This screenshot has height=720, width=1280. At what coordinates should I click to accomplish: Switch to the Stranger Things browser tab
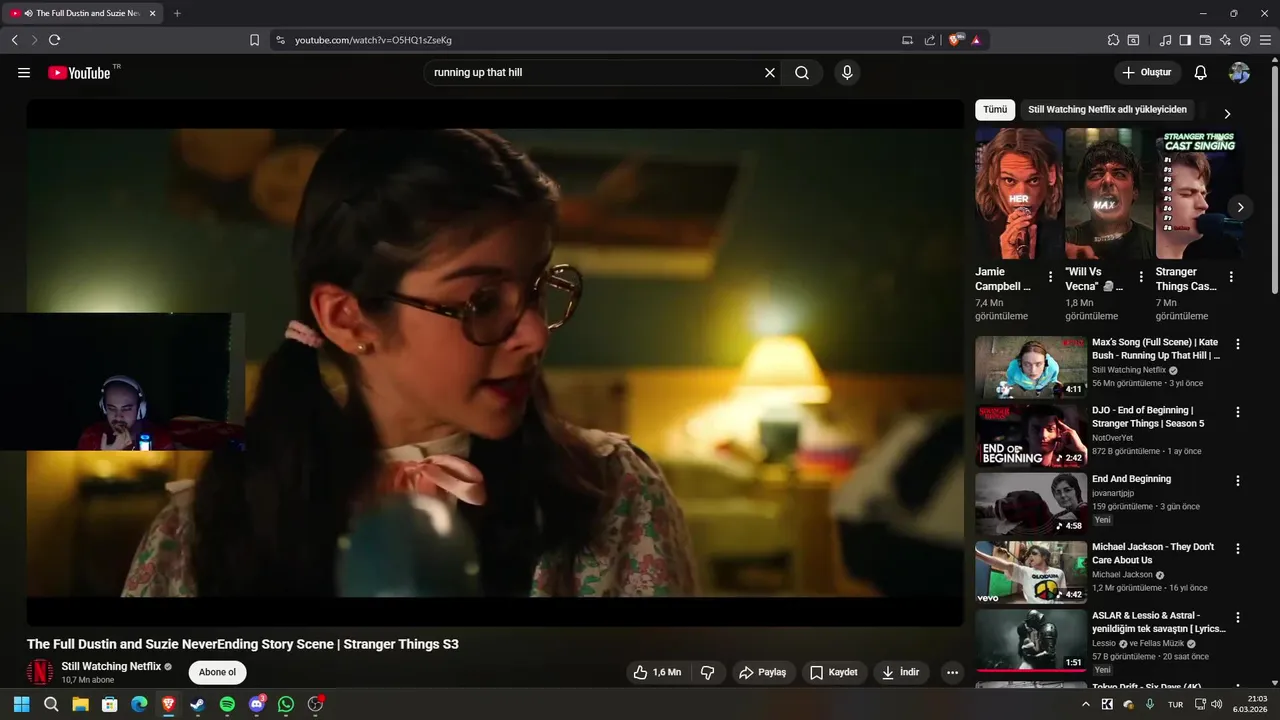click(84, 13)
